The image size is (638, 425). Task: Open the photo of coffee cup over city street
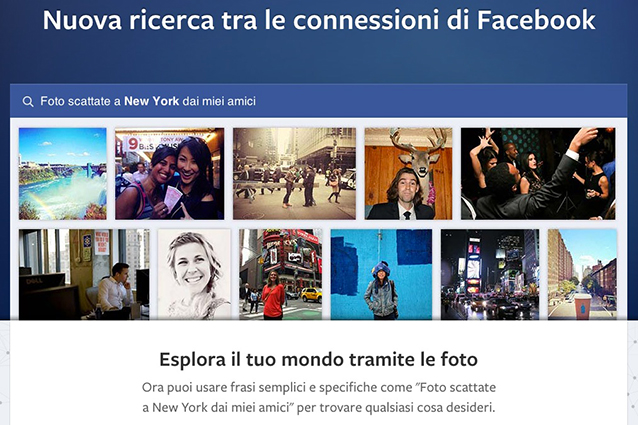(x=582, y=274)
